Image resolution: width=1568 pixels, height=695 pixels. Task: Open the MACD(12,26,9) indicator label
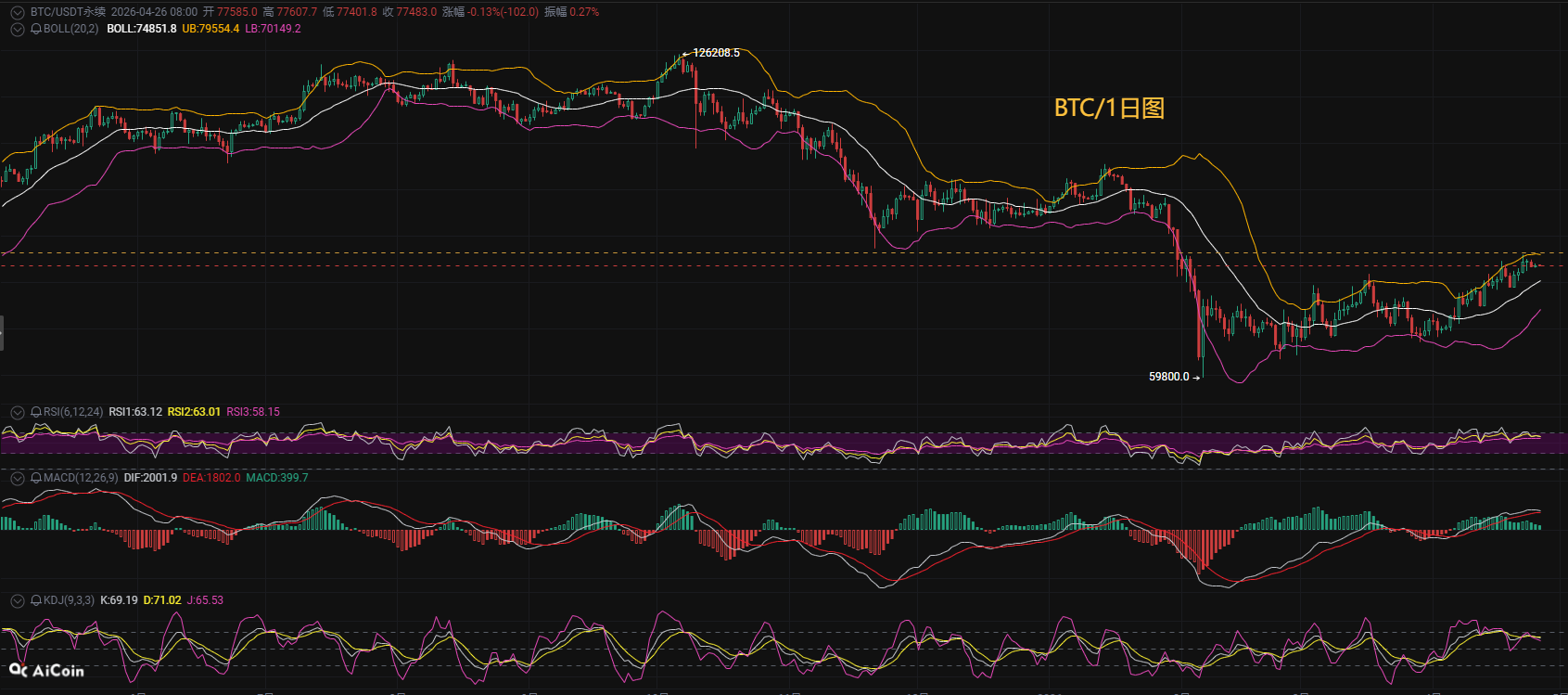(81, 478)
